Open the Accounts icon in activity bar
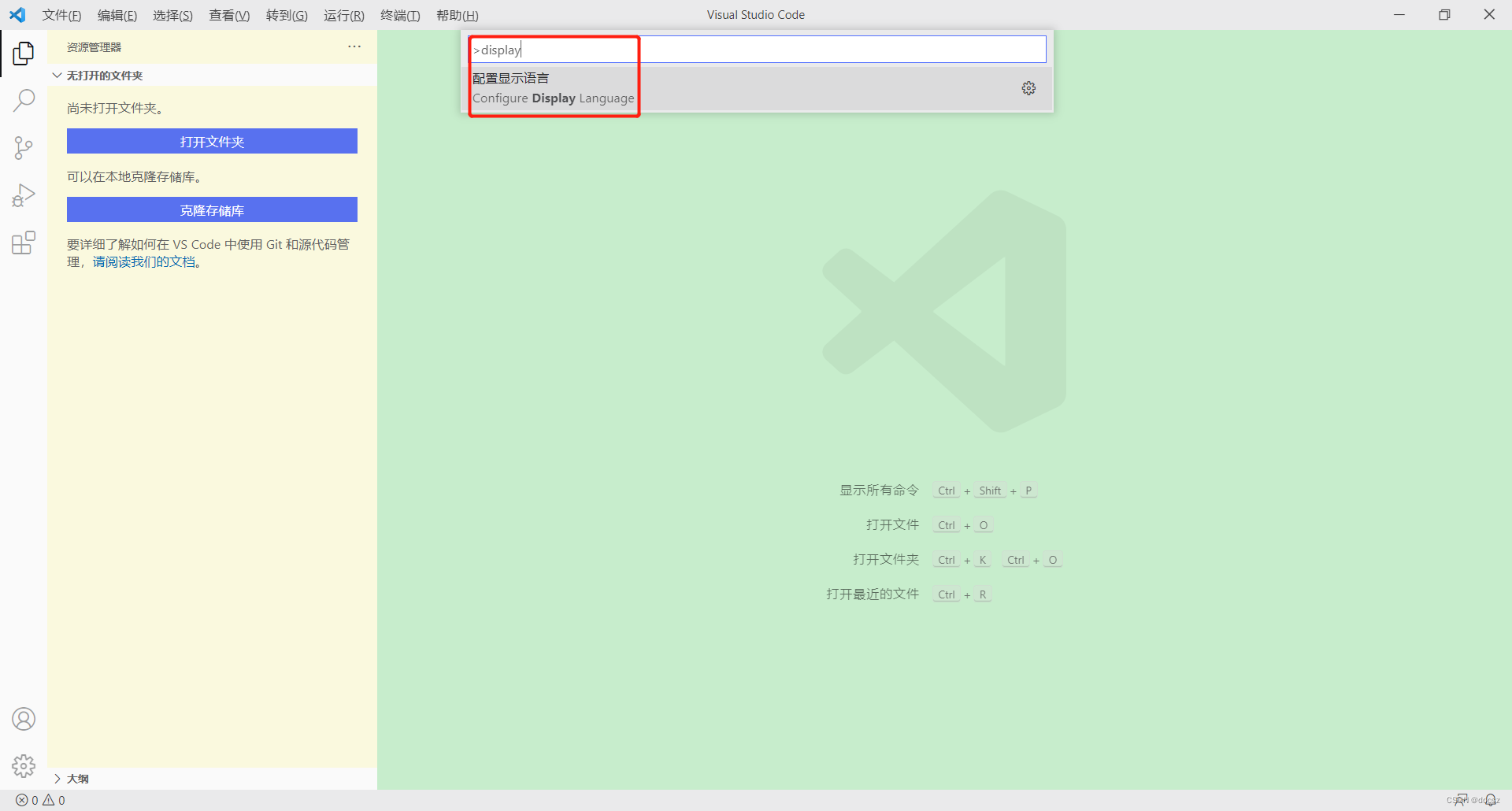 coord(24,719)
